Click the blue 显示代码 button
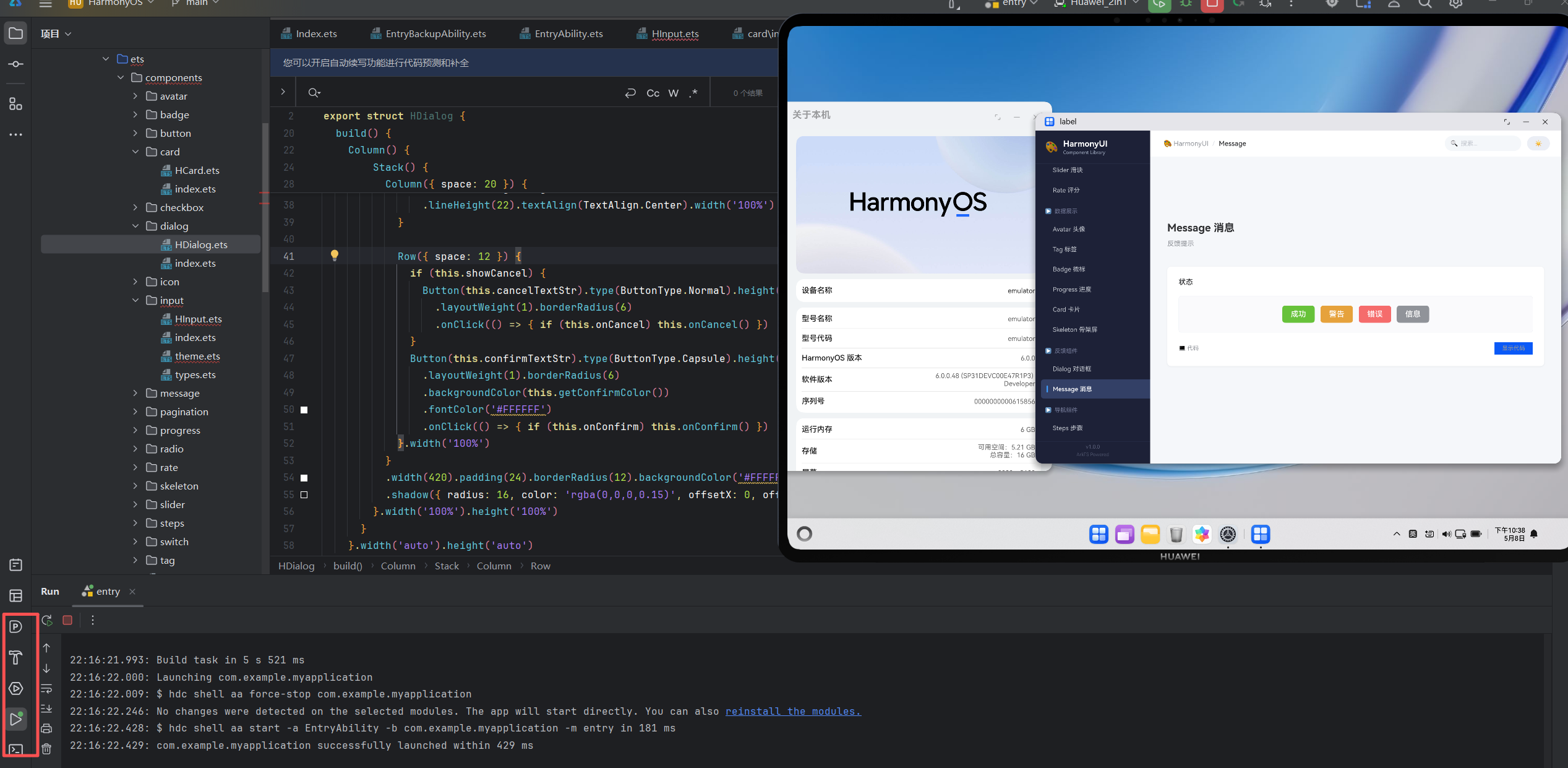 coord(1514,348)
